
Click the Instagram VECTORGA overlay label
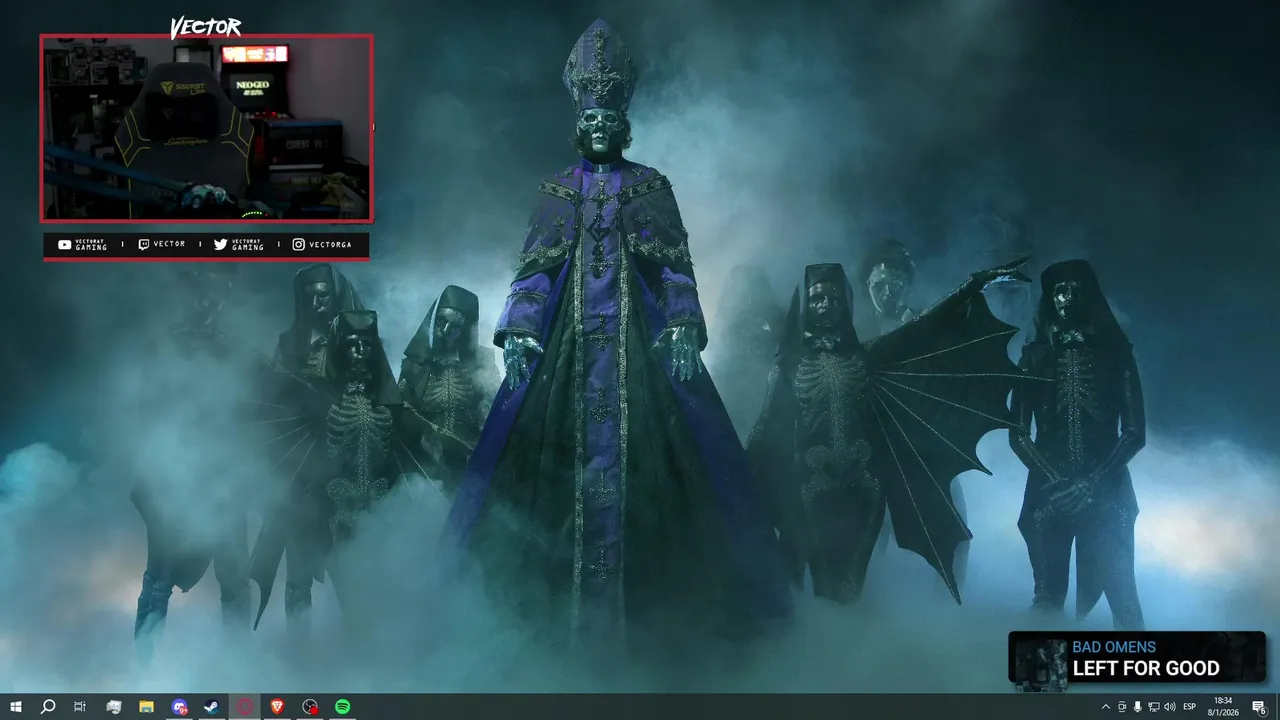[x=322, y=244]
